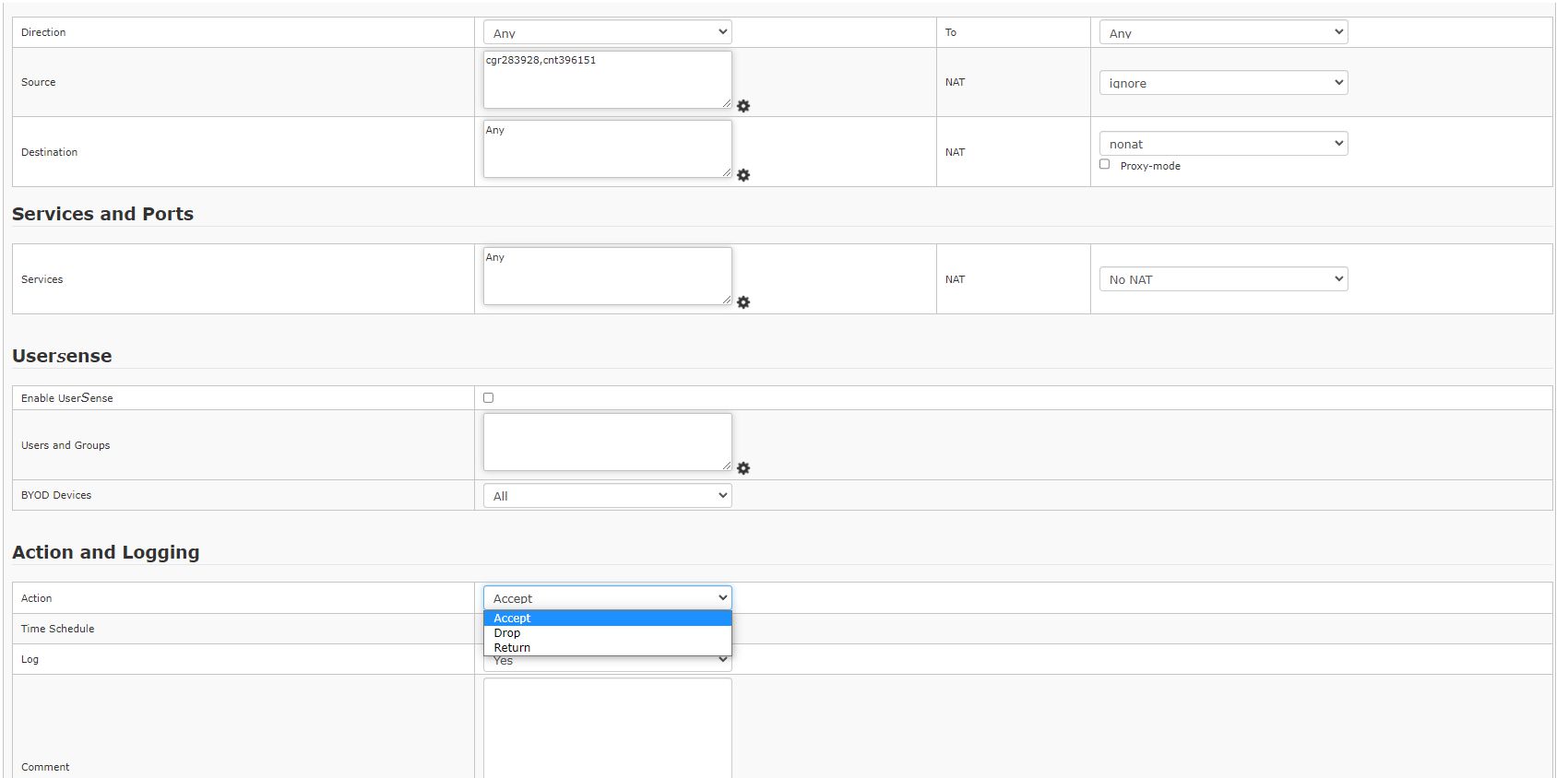Click the Proxy-mode label text
The image size is (1568, 778).
click(x=1150, y=166)
